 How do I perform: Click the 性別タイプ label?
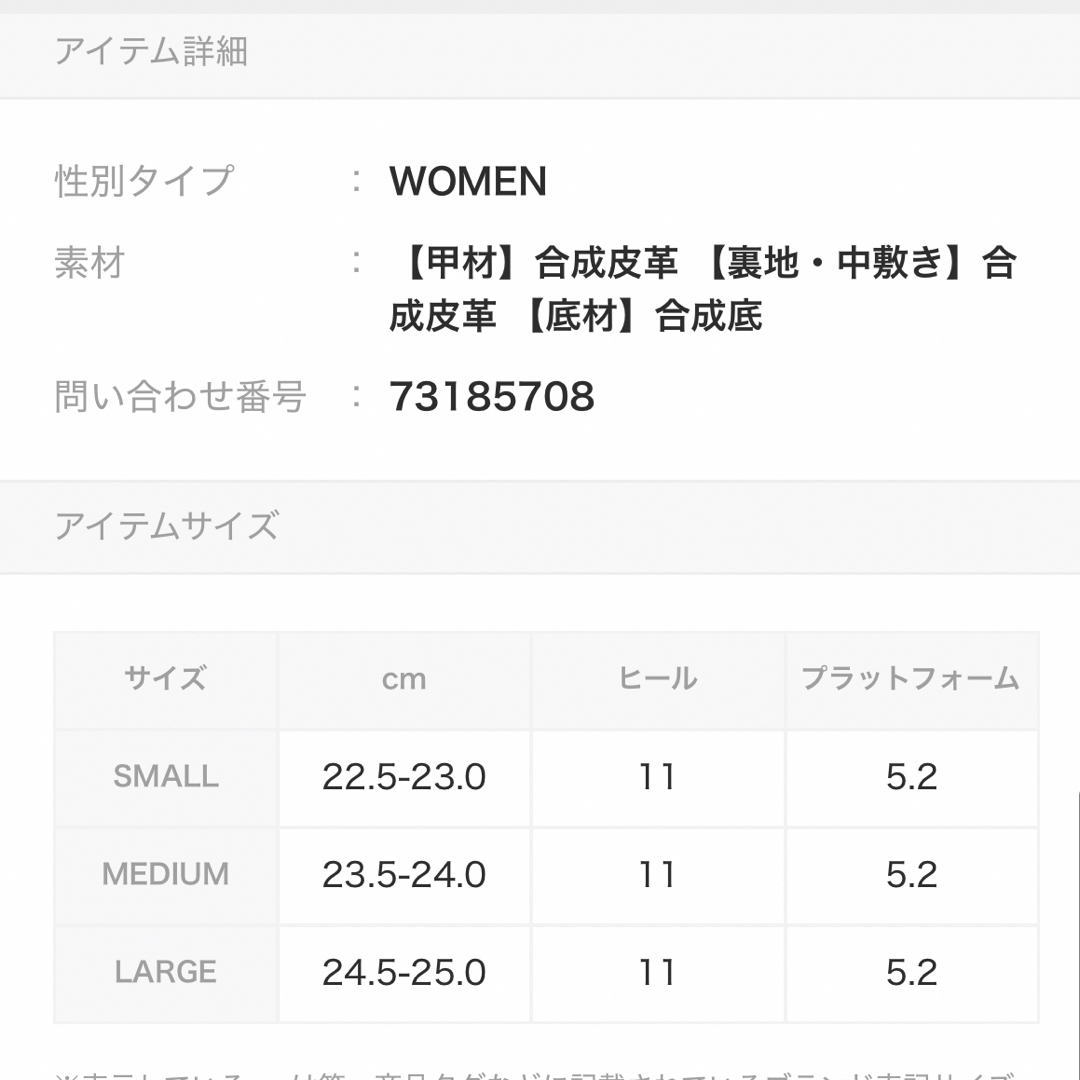click(145, 181)
